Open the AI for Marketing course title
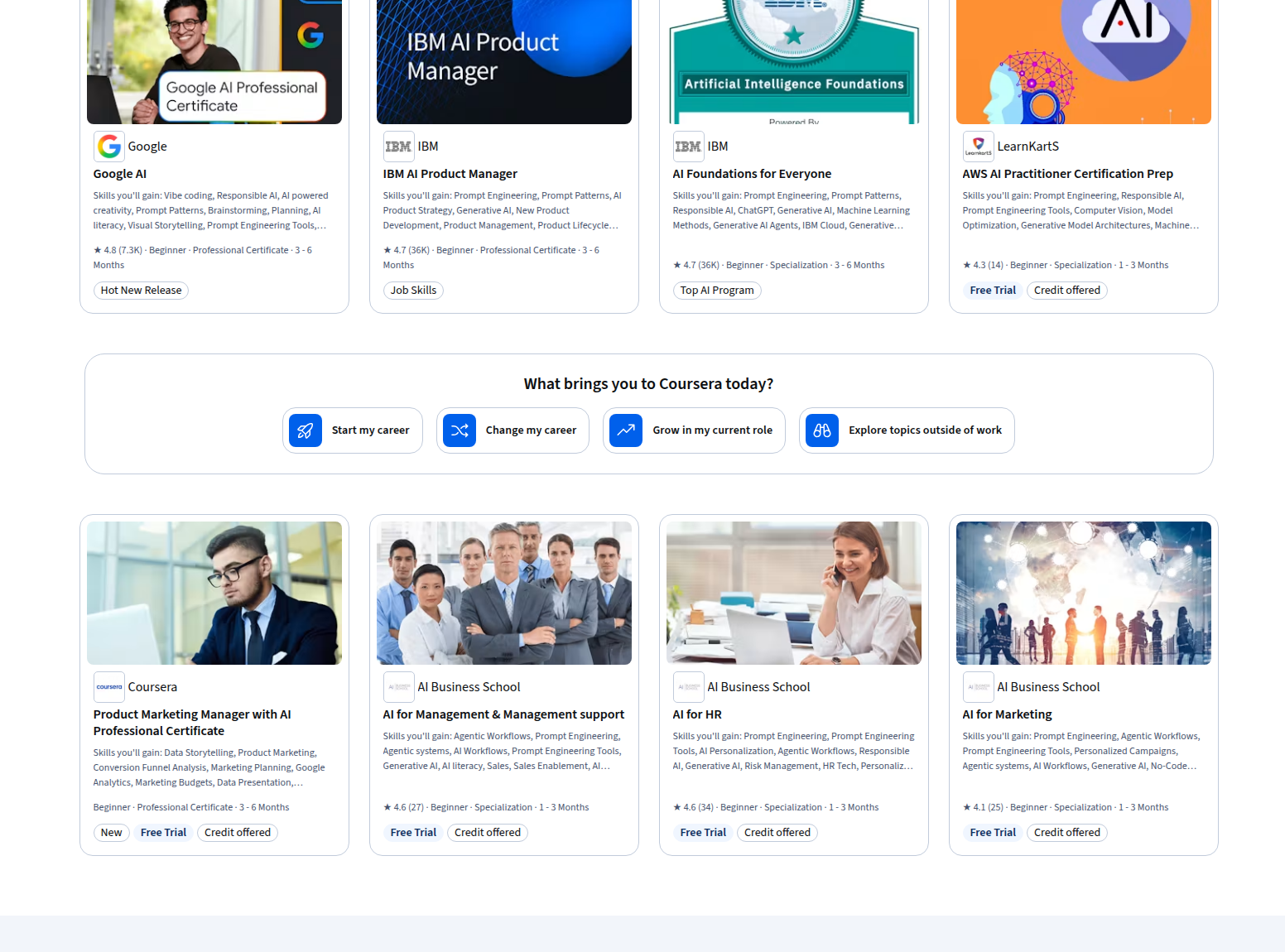The image size is (1285, 952). pyautogui.click(x=1007, y=714)
